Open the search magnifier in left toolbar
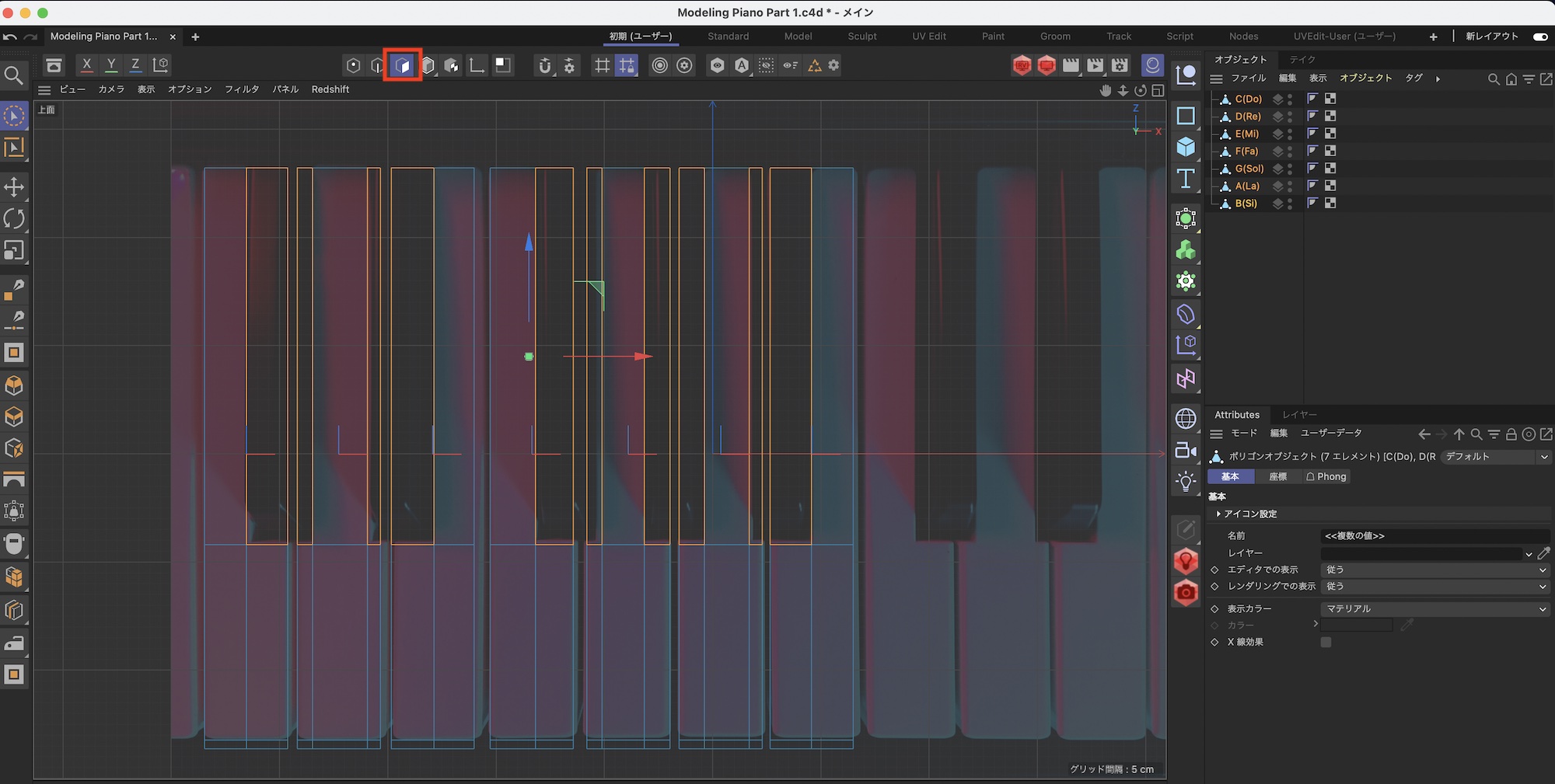This screenshot has width=1555, height=784. (14, 75)
